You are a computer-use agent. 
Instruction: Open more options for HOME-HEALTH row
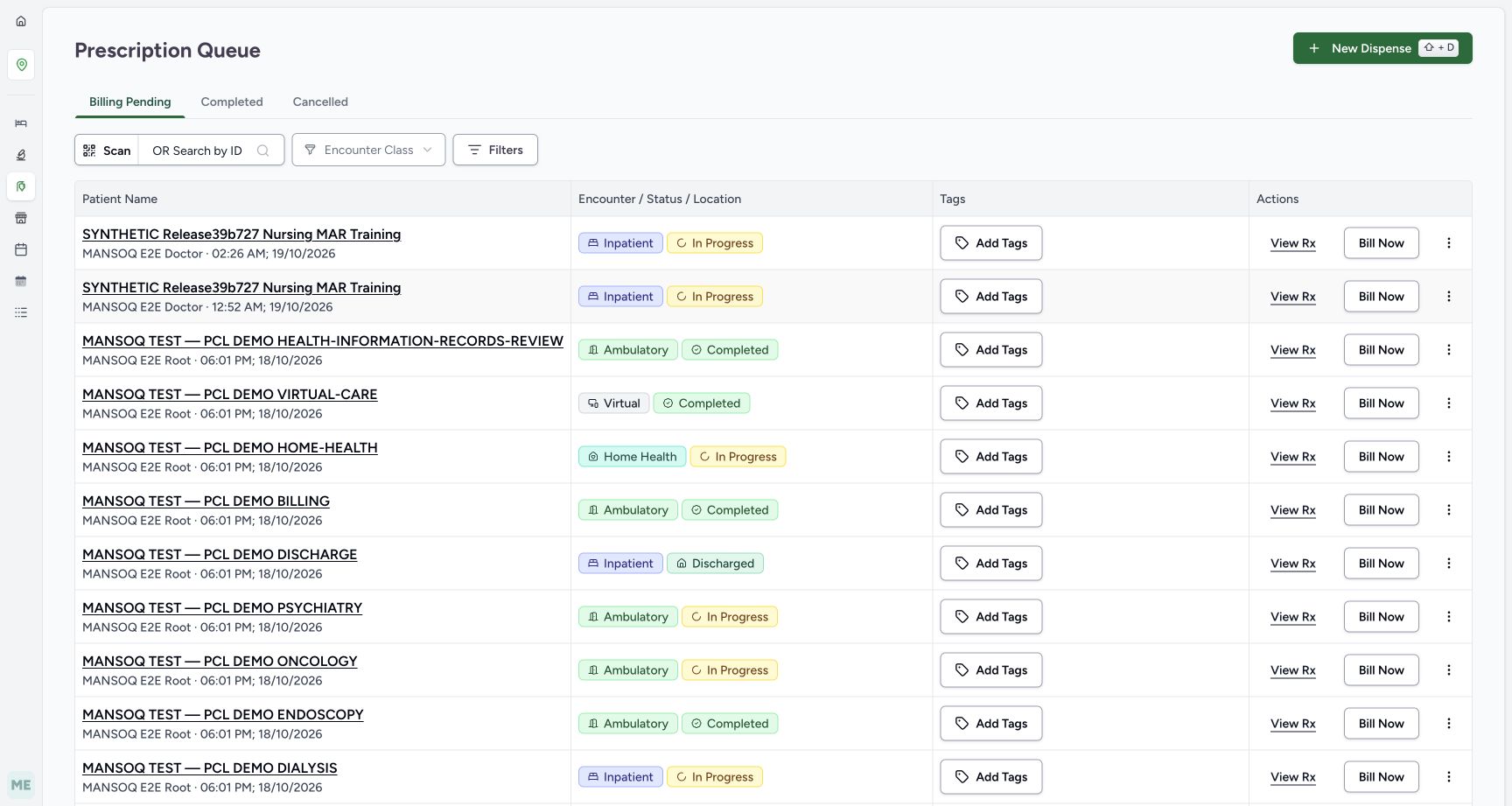[x=1449, y=457]
